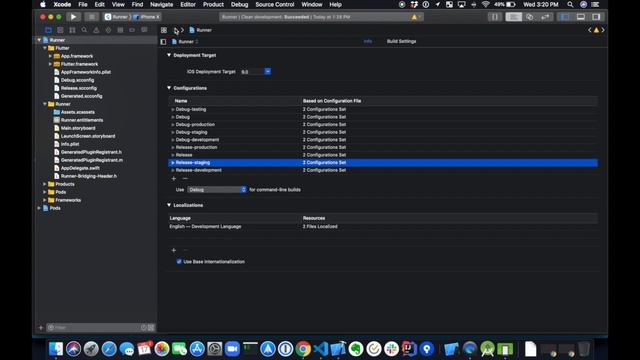Image resolution: width=640 pixels, height=360 pixels.
Task: Add a localization with the plus button
Action: [174, 250]
